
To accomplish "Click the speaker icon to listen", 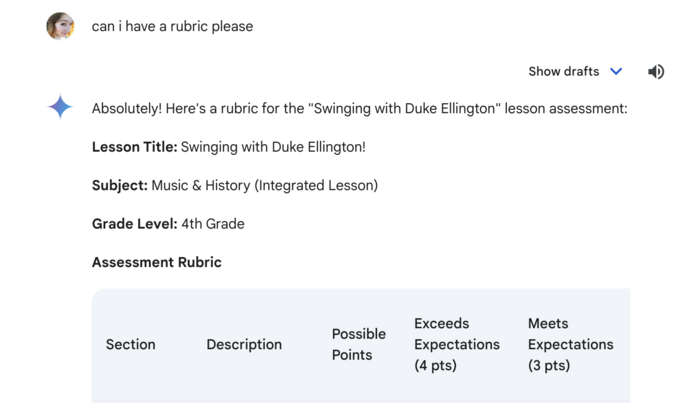I will [x=656, y=71].
